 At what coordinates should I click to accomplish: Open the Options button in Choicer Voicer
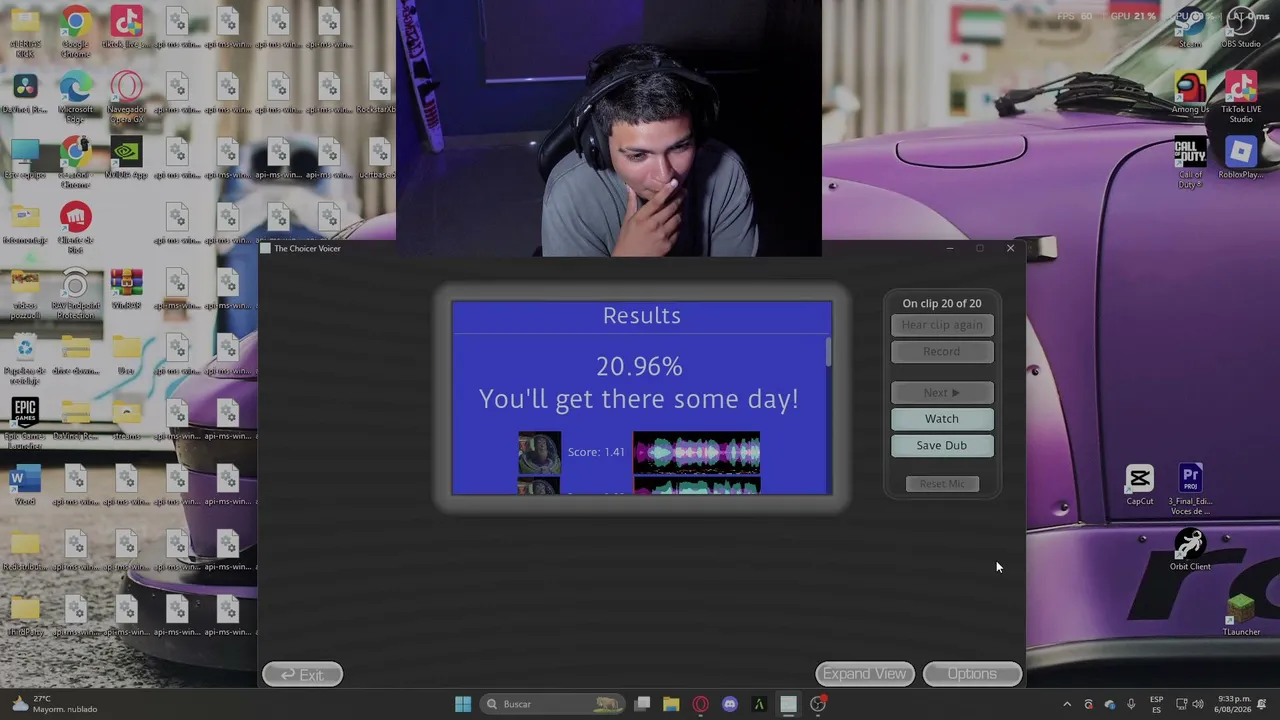tap(972, 674)
